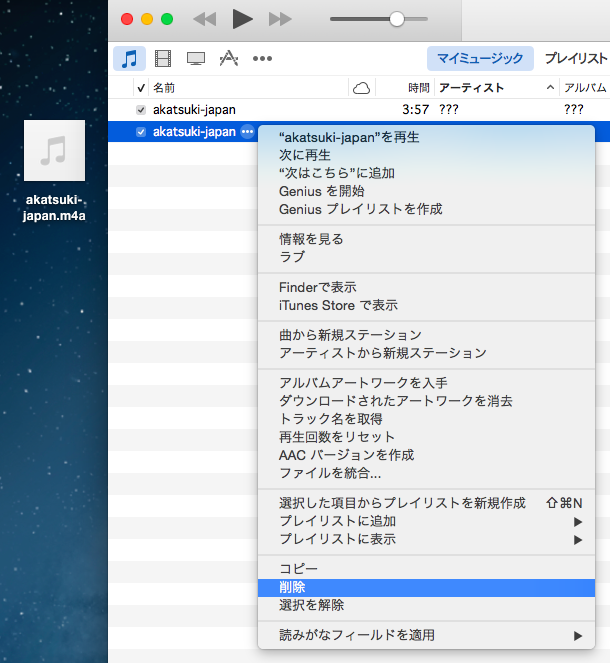Choose AAC バージョンを作成
Image resolution: width=610 pixels, height=663 pixels.
(426, 455)
